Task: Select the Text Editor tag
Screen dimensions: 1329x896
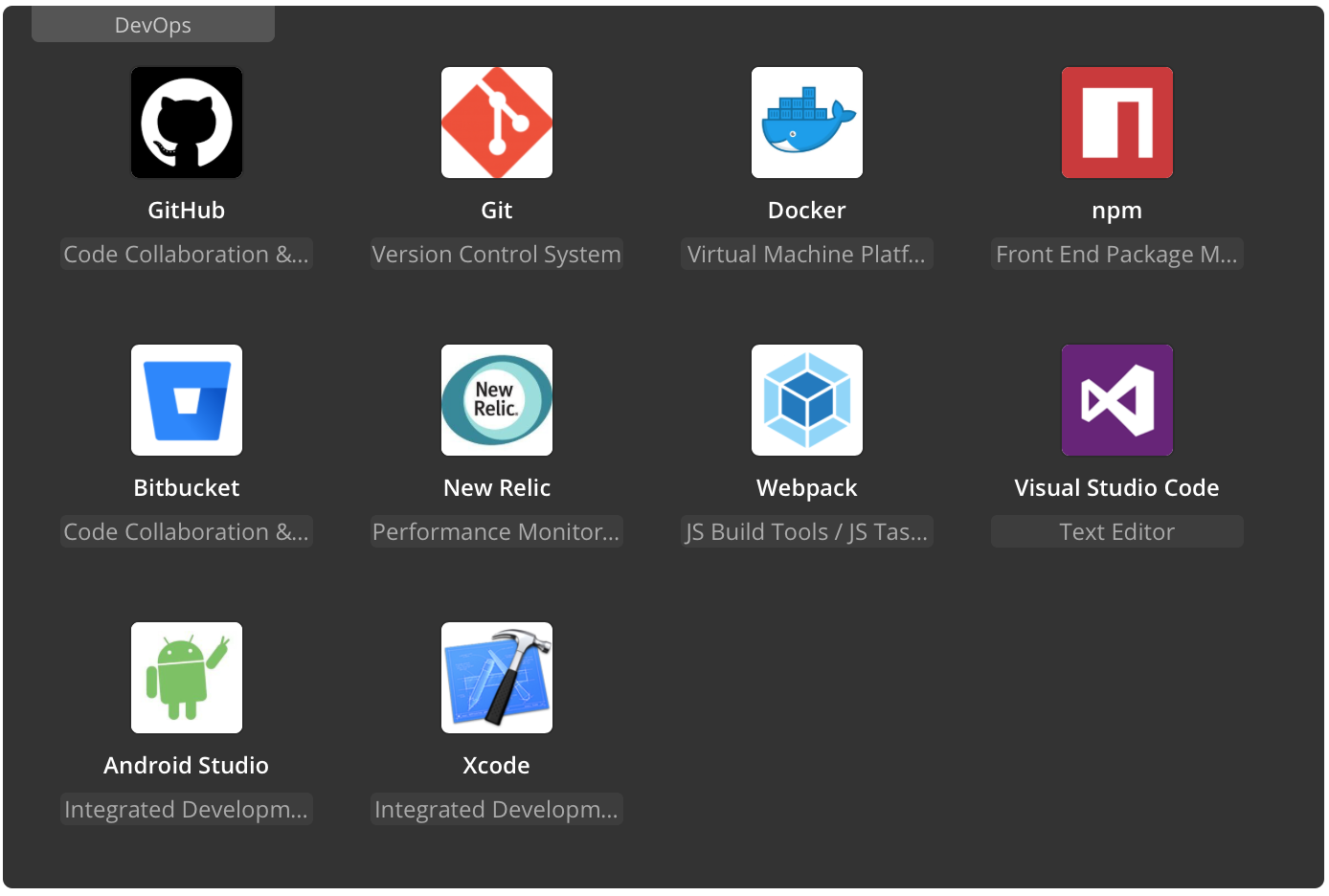Action: coord(1117,531)
